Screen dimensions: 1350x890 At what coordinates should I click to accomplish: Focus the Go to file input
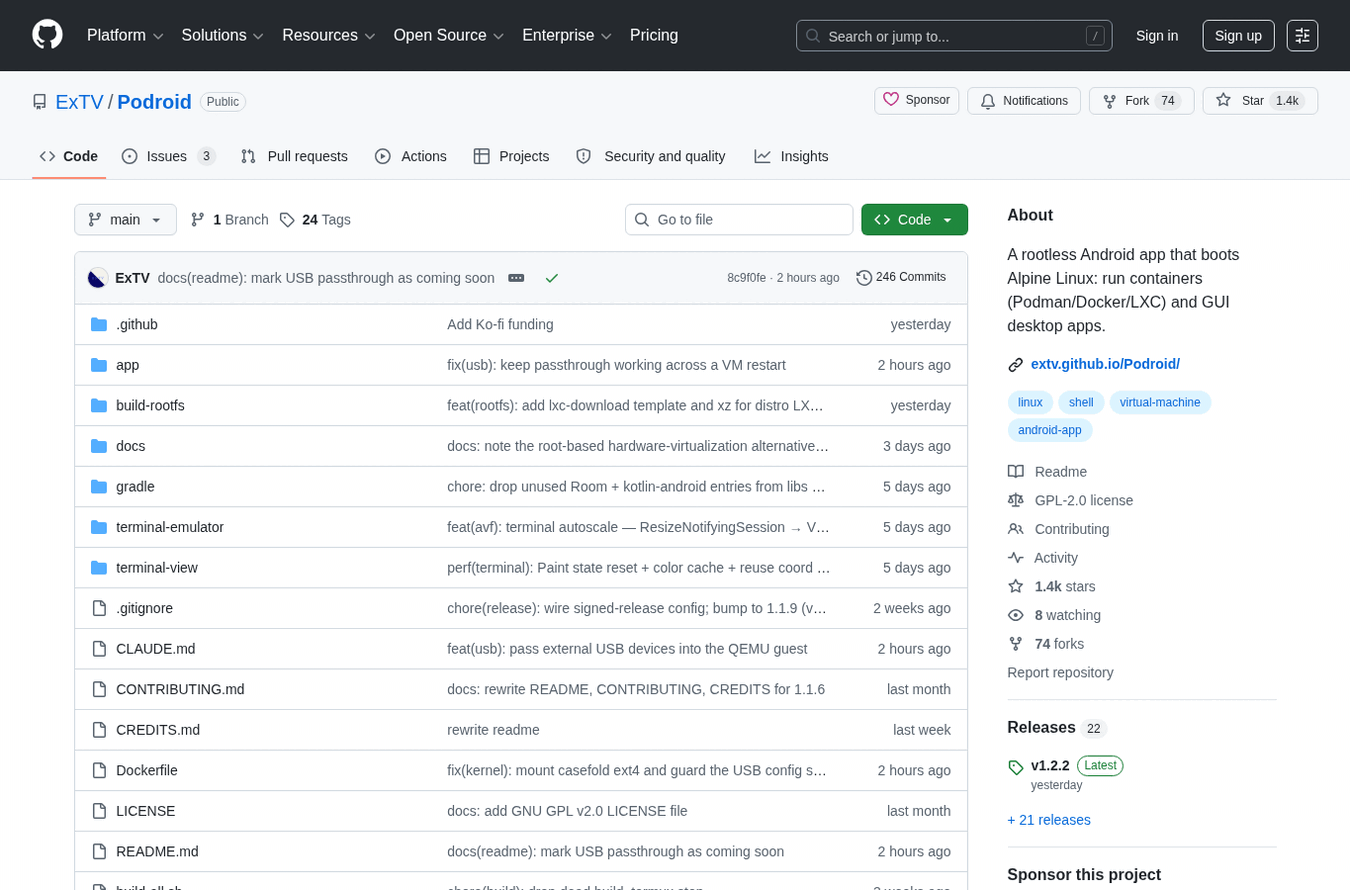click(739, 220)
